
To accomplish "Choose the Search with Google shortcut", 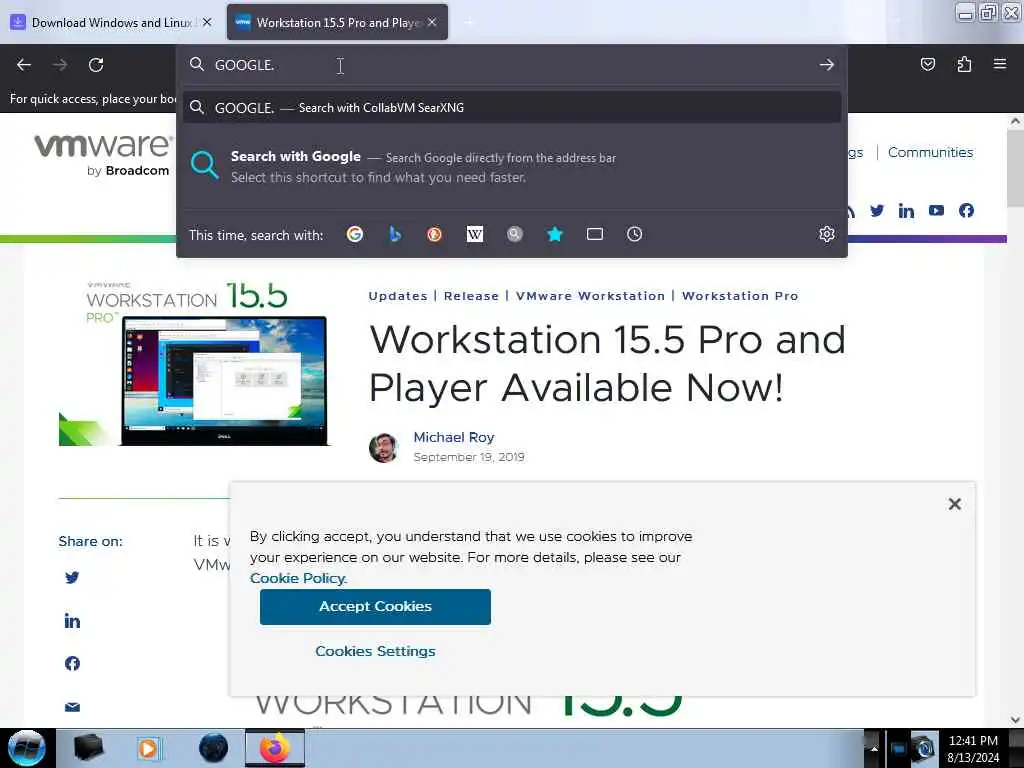I will point(512,167).
